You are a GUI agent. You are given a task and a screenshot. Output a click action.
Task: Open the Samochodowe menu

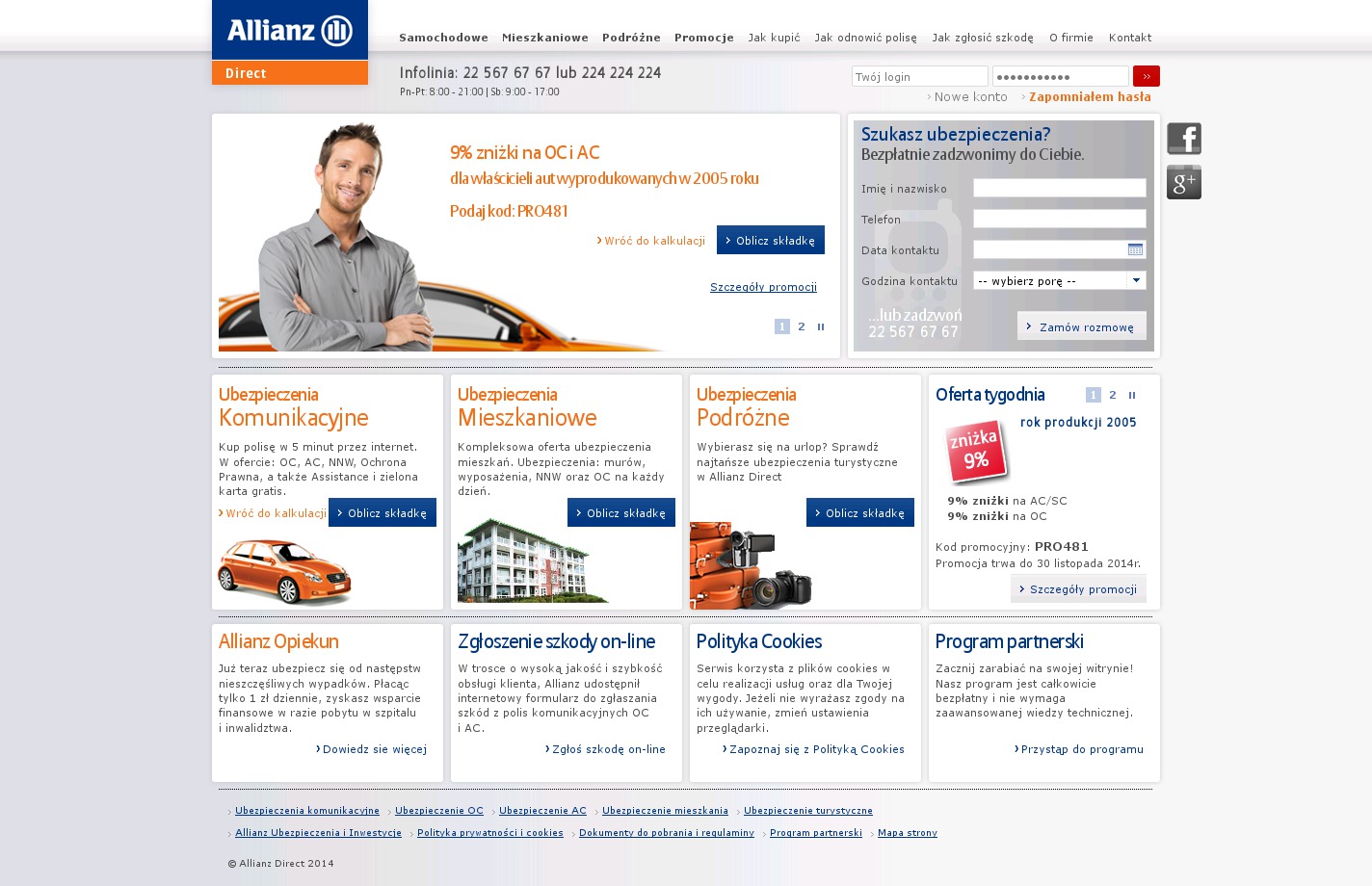(443, 39)
